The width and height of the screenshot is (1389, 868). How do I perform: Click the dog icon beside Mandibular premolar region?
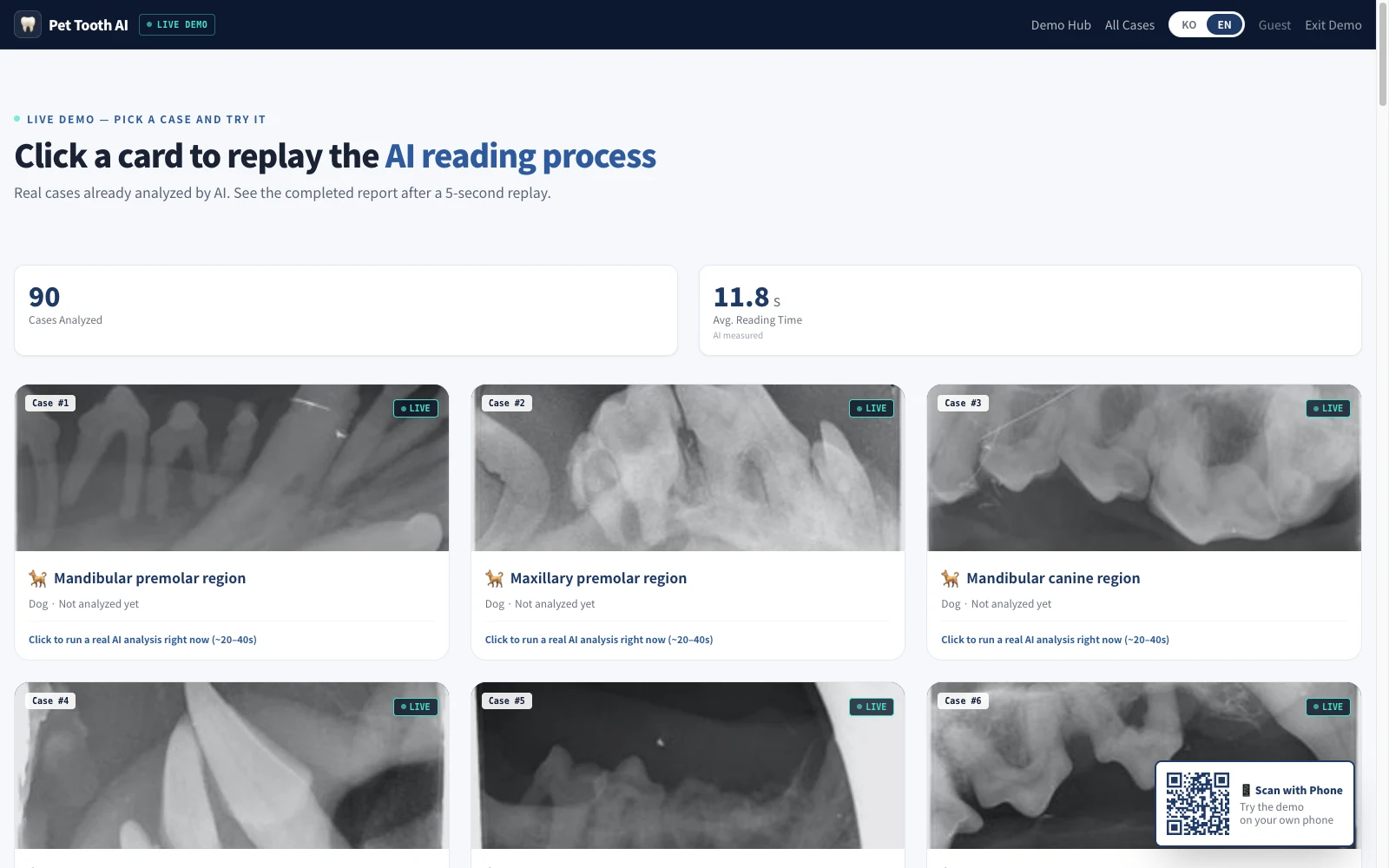tap(38, 578)
